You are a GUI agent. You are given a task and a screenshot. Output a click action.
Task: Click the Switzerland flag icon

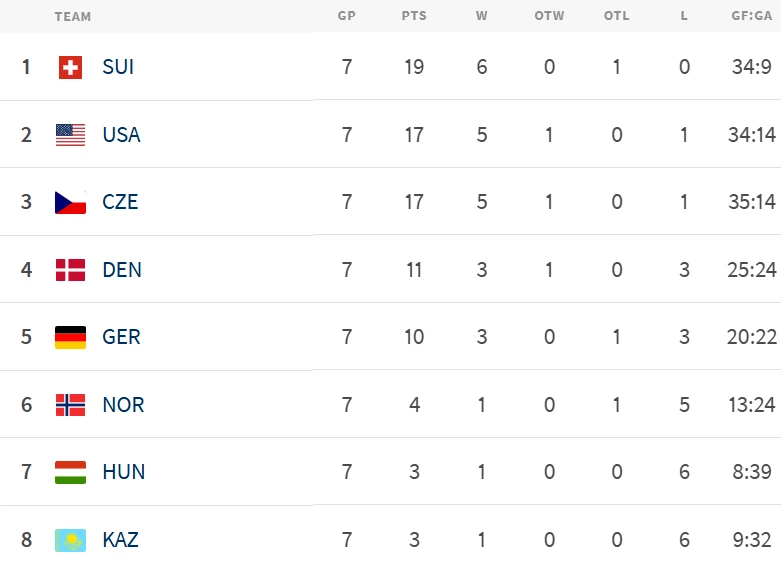pyautogui.click(x=70, y=67)
